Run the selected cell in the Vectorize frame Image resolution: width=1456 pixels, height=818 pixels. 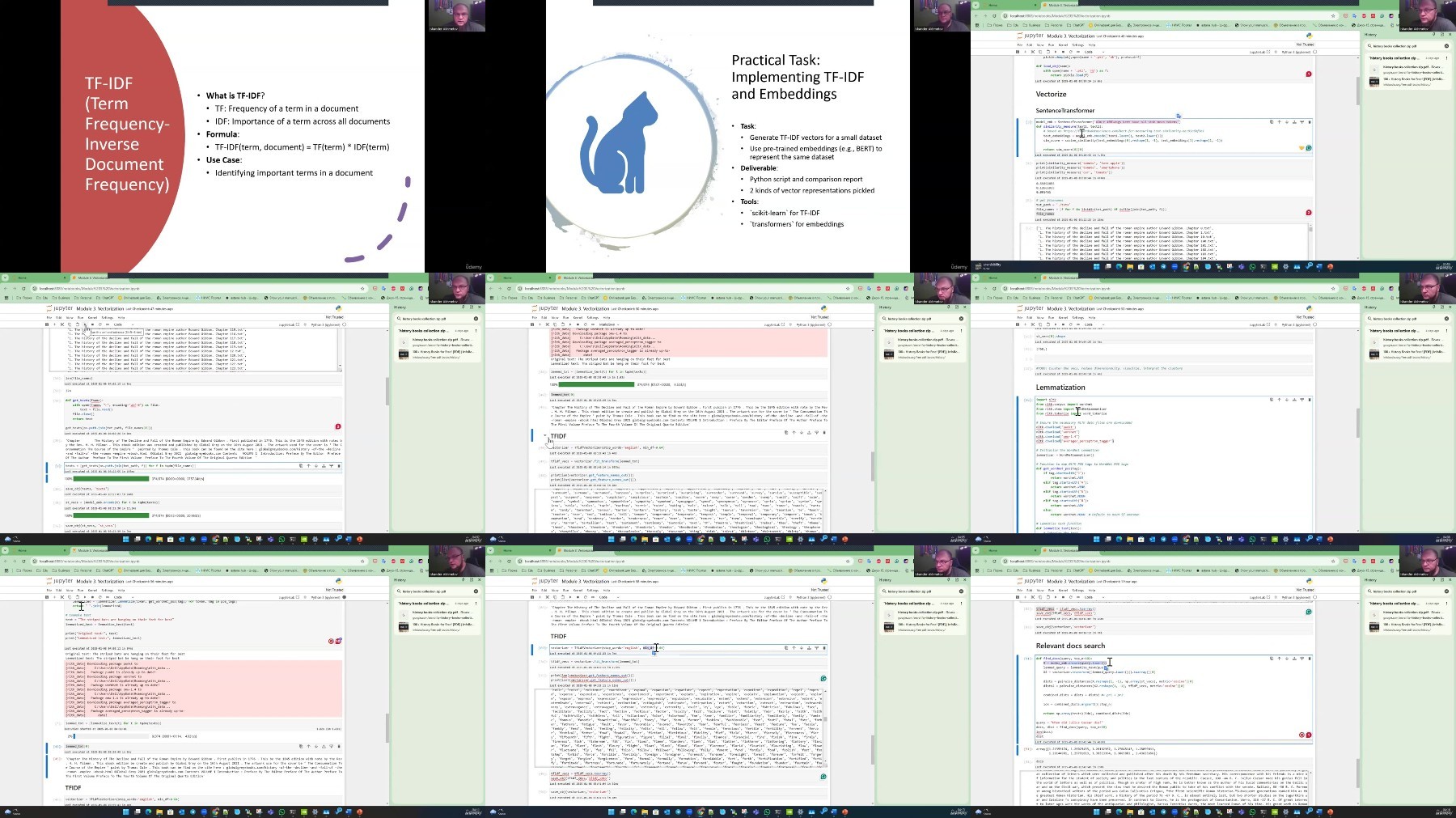click(1056, 52)
